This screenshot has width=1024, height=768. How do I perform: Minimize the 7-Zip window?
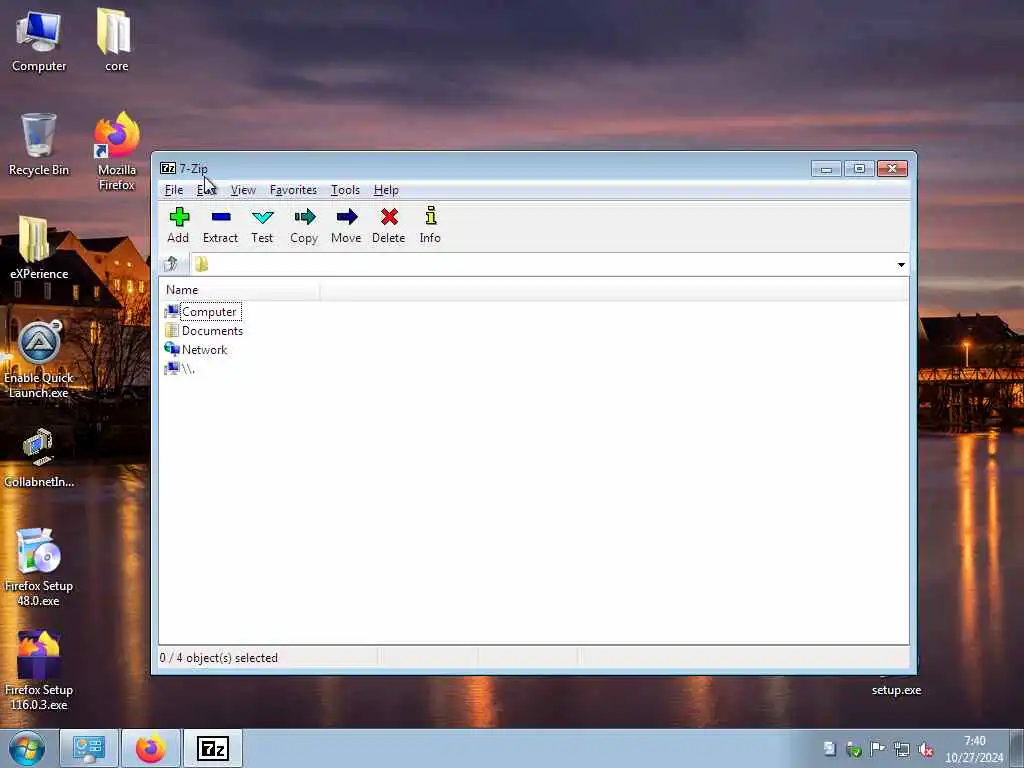(x=826, y=169)
